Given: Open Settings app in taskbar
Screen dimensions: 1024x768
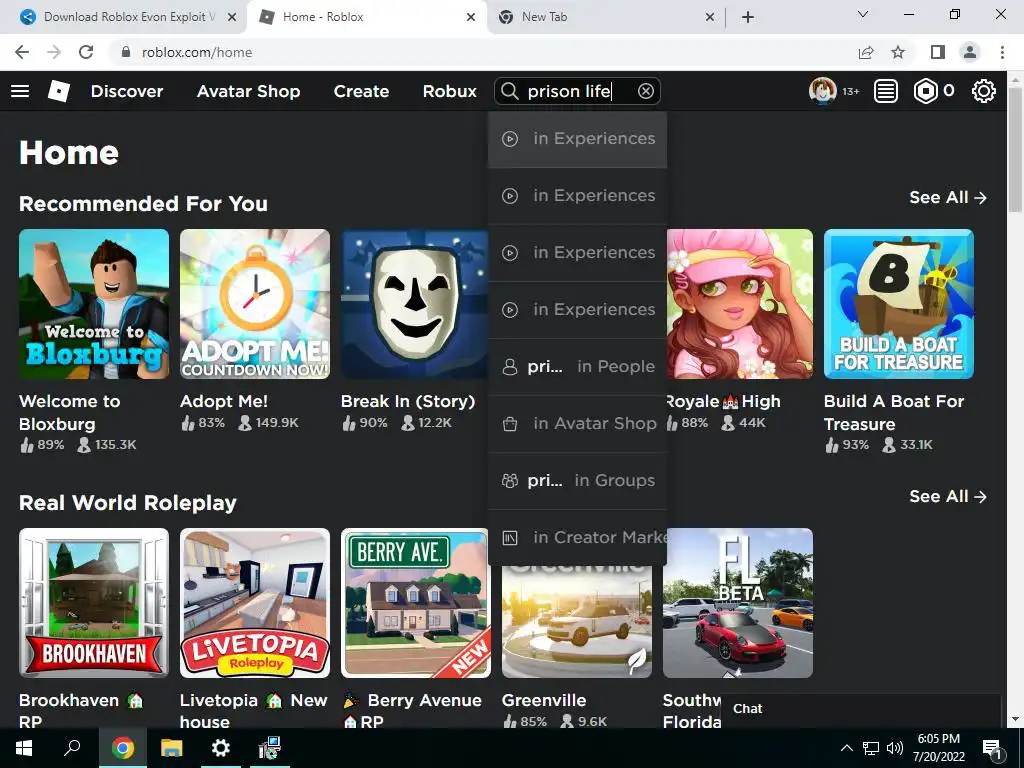Looking at the screenshot, I should pyautogui.click(x=221, y=748).
